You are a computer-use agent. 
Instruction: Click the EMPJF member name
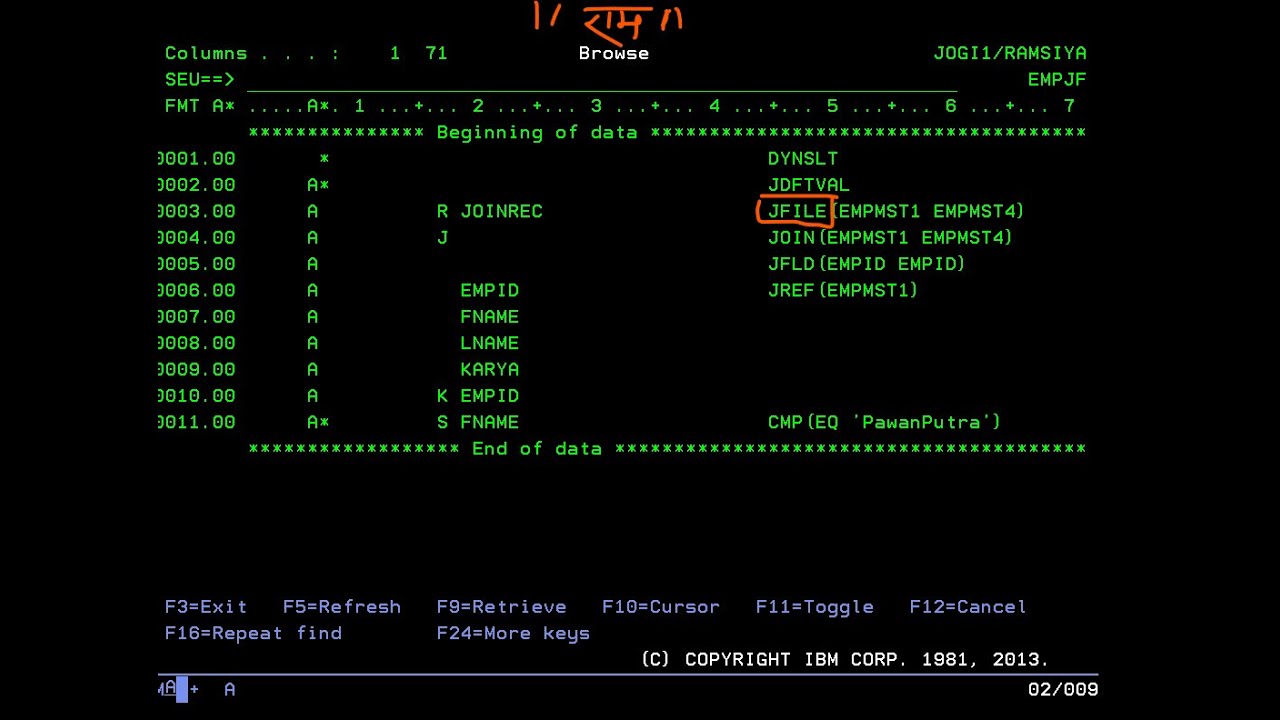(x=1057, y=80)
